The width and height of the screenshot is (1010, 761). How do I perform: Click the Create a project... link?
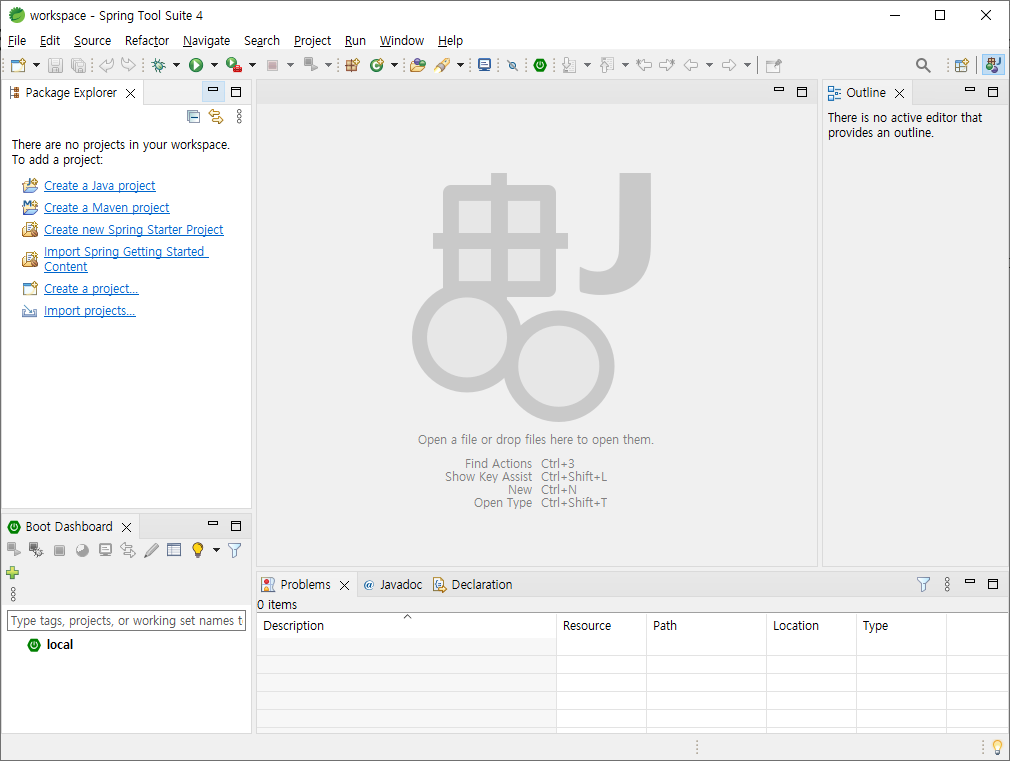click(91, 289)
